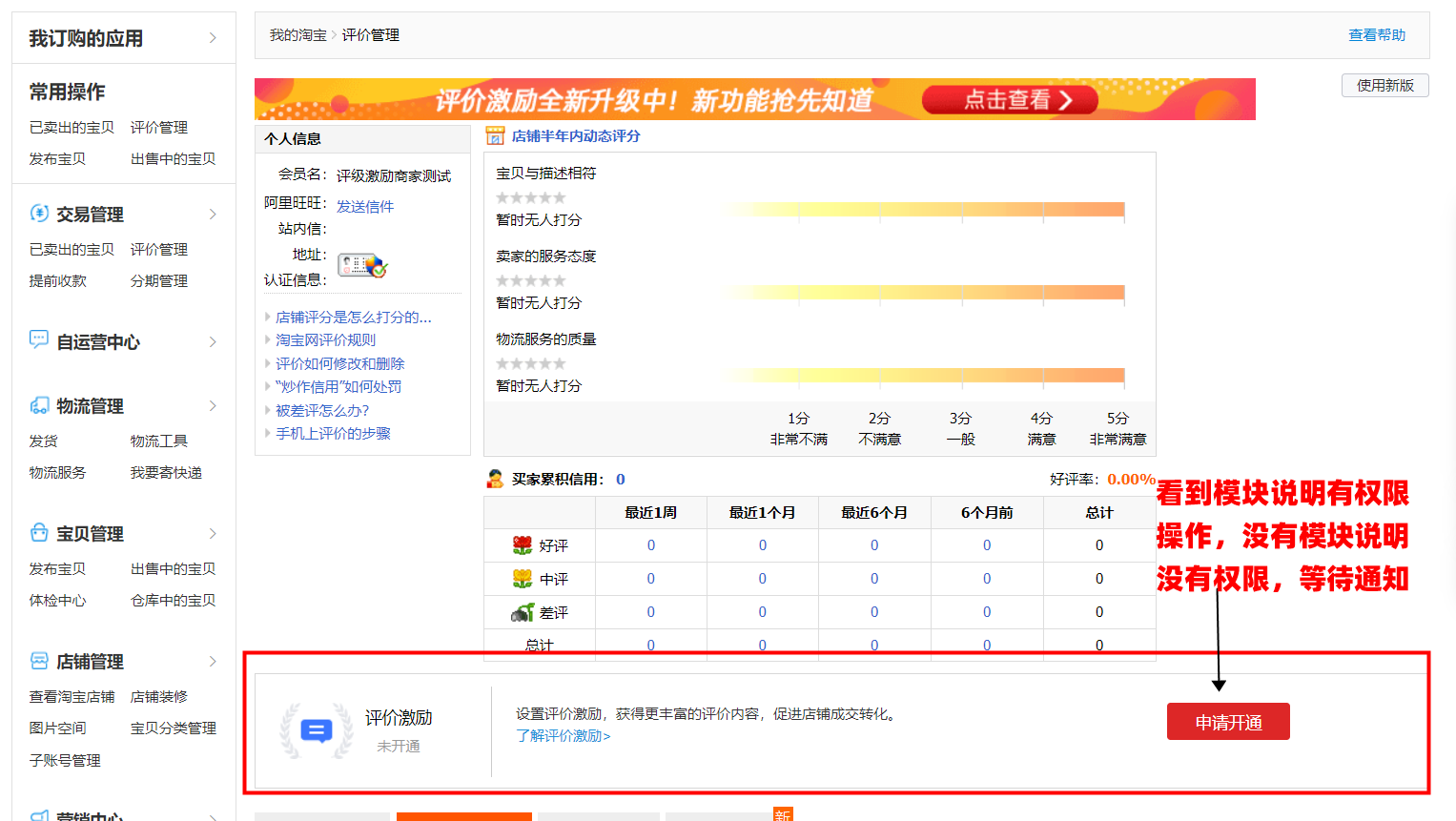
Task: Click 差评 count for 最近6个月
Action: 874,612
